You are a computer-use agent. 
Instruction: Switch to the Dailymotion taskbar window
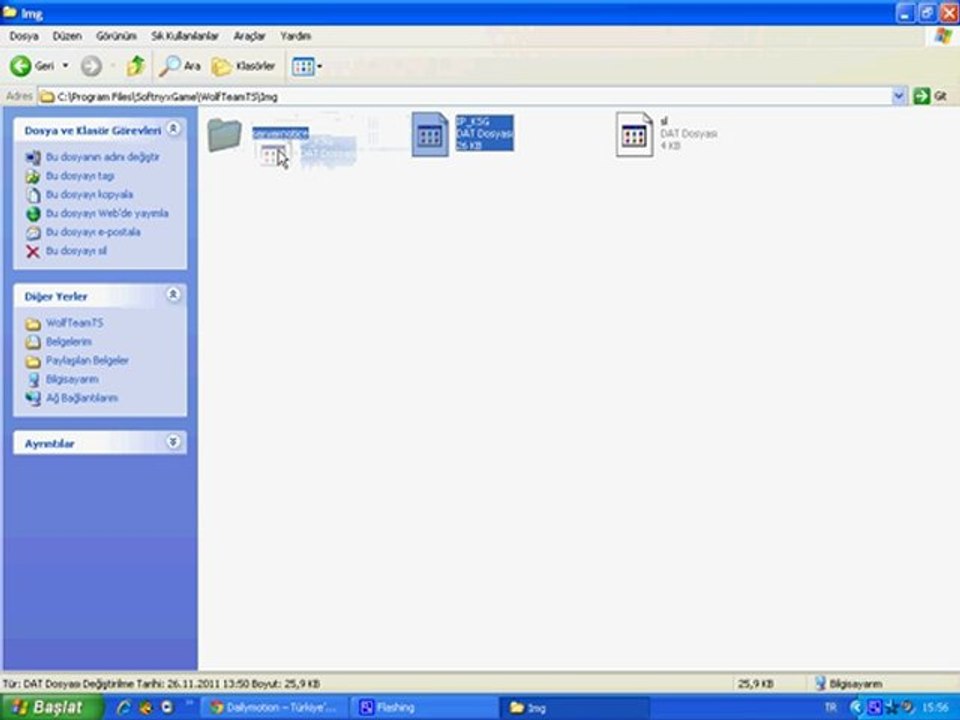coord(274,707)
